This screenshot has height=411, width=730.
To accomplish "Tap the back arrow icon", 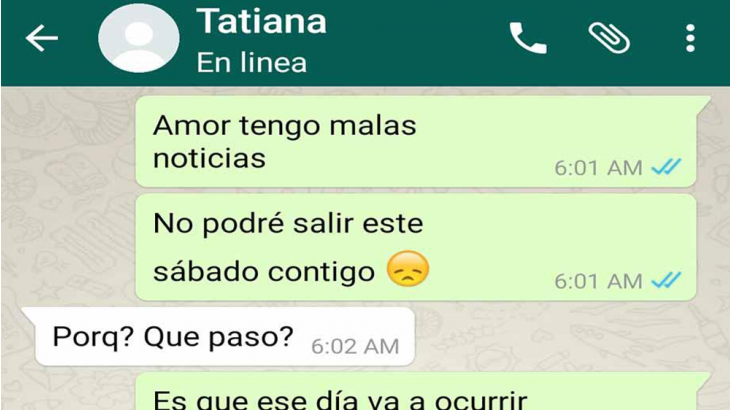I will pyautogui.click(x=42, y=38).
